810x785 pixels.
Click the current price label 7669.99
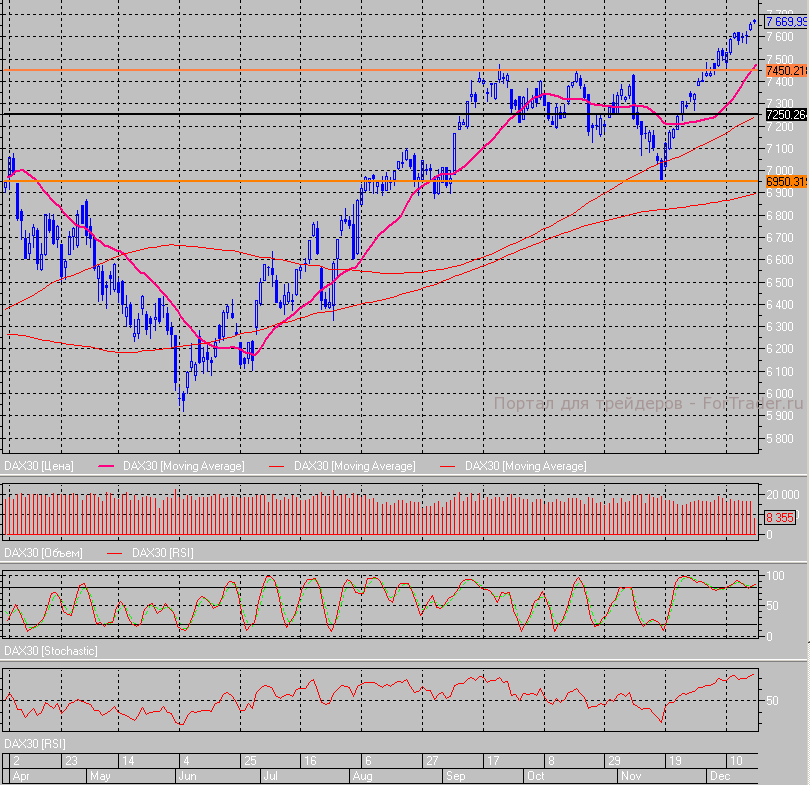pos(785,22)
